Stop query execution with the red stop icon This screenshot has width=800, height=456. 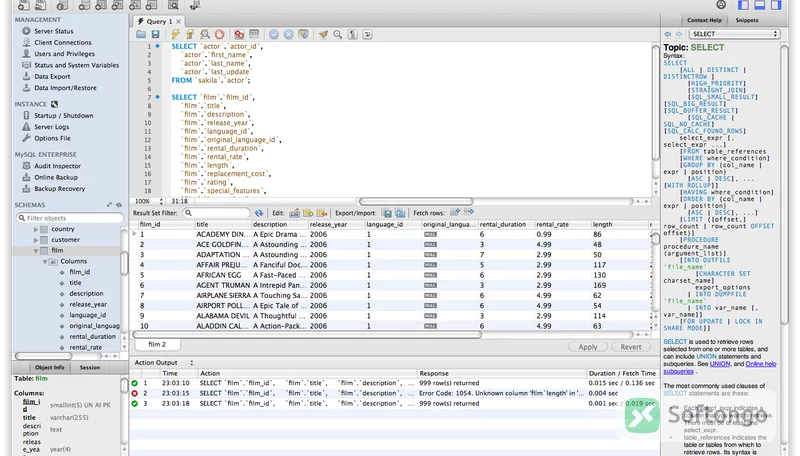tap(219, 34)
